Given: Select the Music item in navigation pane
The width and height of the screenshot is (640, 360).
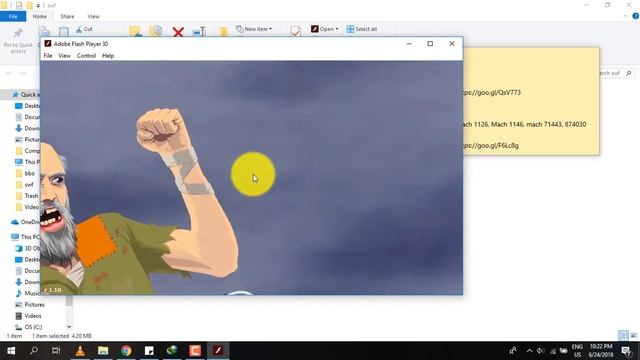Looking at the screenshot, I should [28, 293].
